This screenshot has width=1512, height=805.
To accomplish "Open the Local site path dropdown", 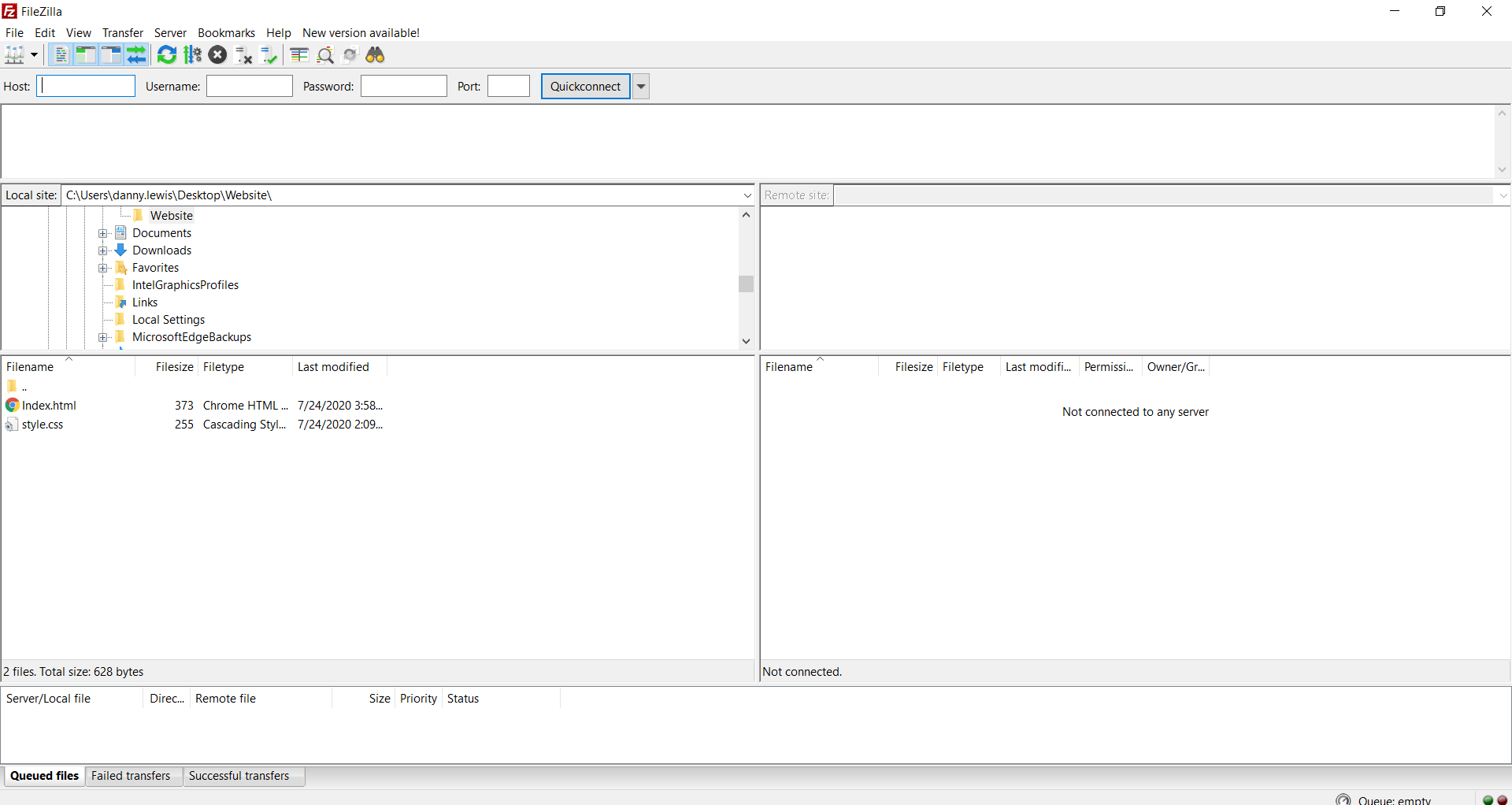I will point(747,195).
